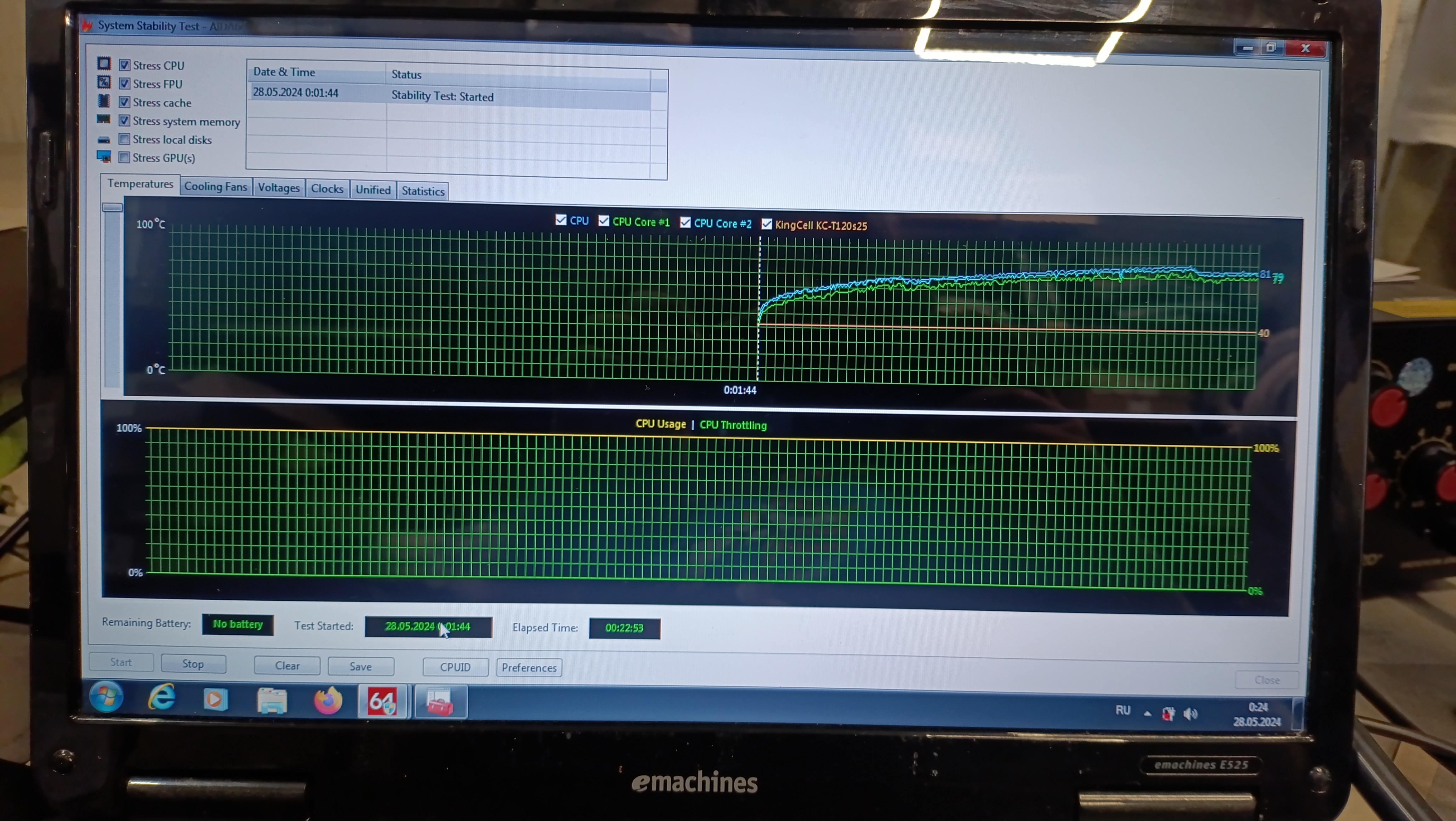Open the Unified tab
Viewport: 1456px width, 821px height.
[x=373, y=190]
